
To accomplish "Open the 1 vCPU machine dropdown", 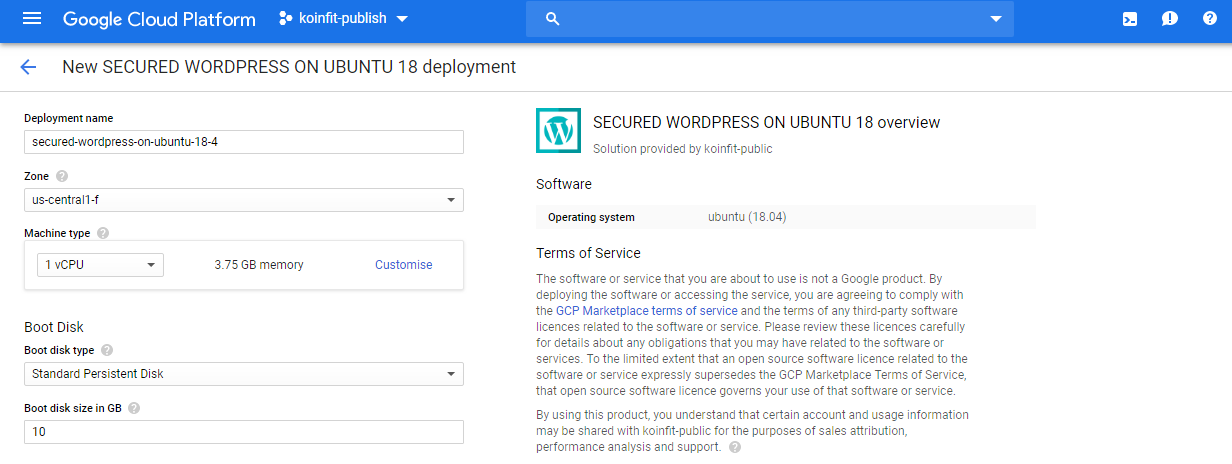I will [100, 265].
